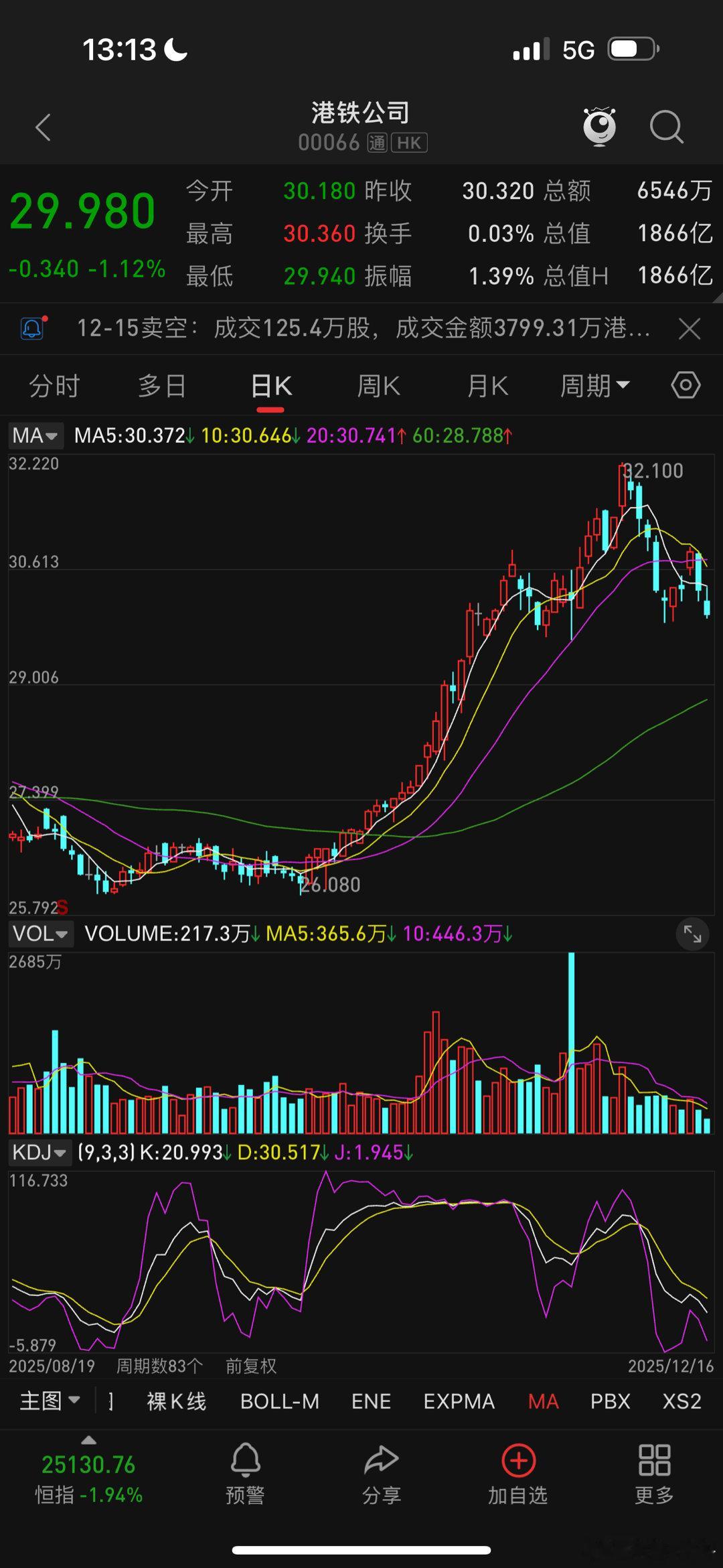Select the 裸K线 indicator

177,1401
